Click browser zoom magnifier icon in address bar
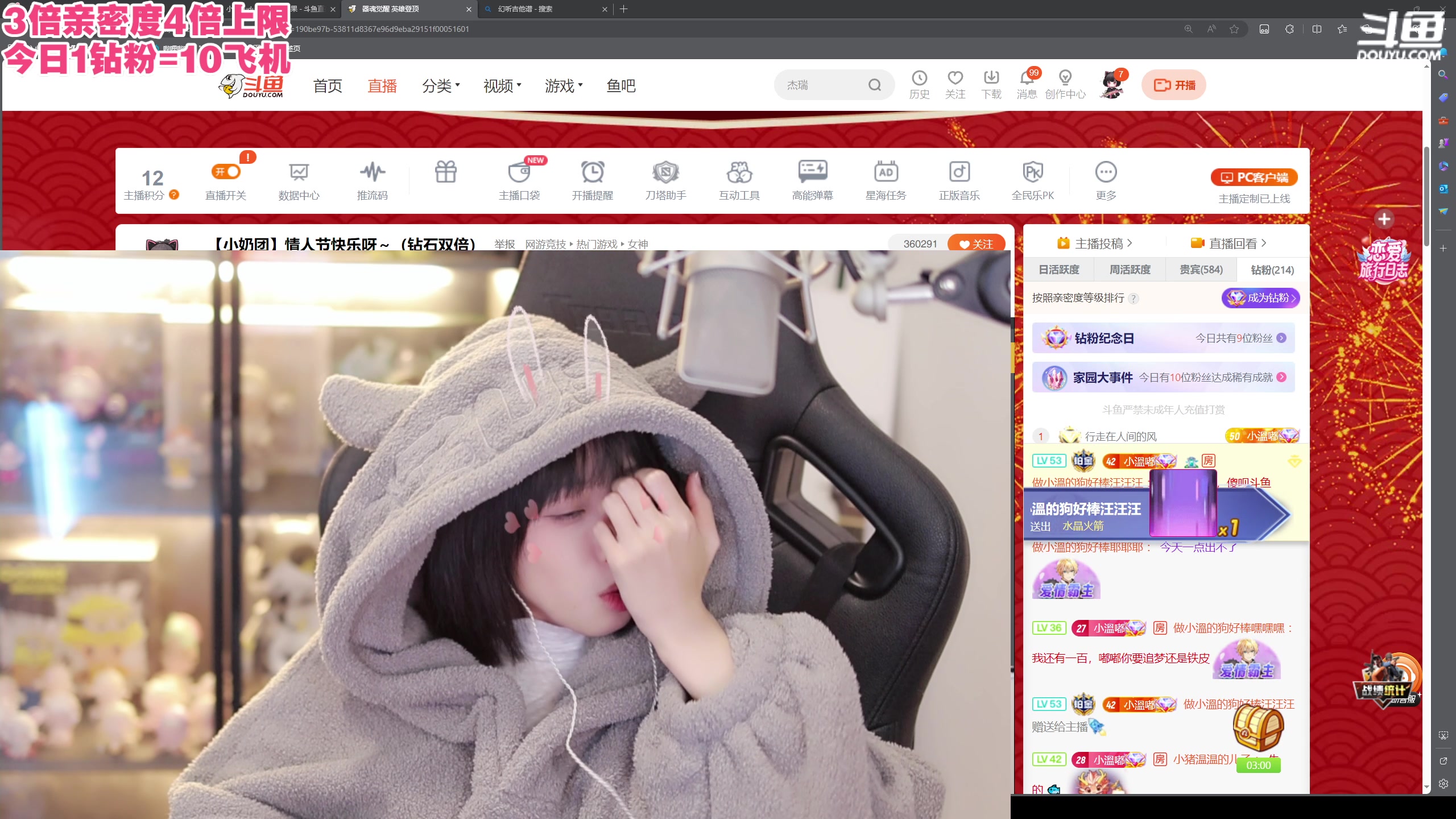 1188,29
